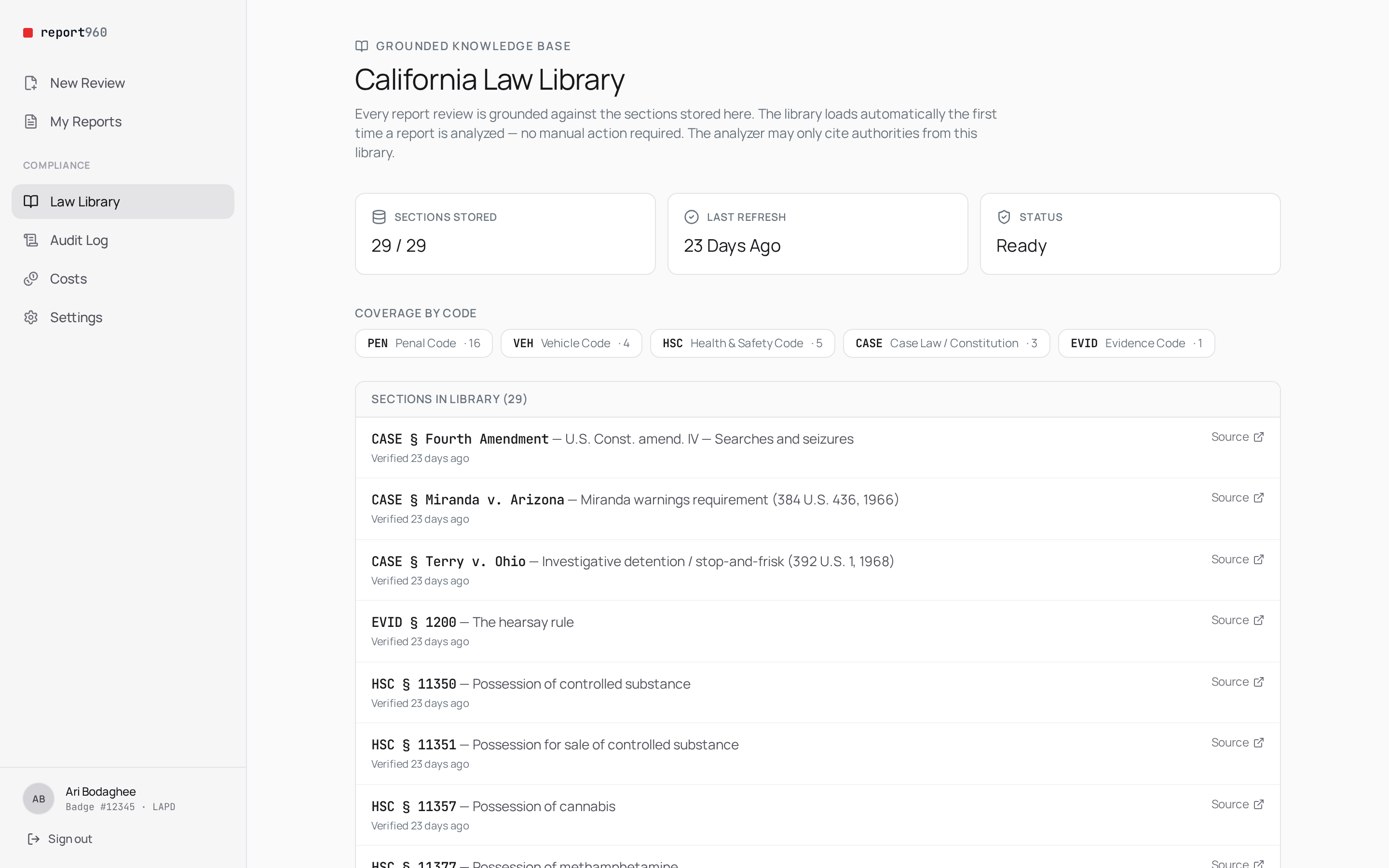Click the 'Badge #12345 · LAPD' text

pyautogui.click(x=120, y=807)
